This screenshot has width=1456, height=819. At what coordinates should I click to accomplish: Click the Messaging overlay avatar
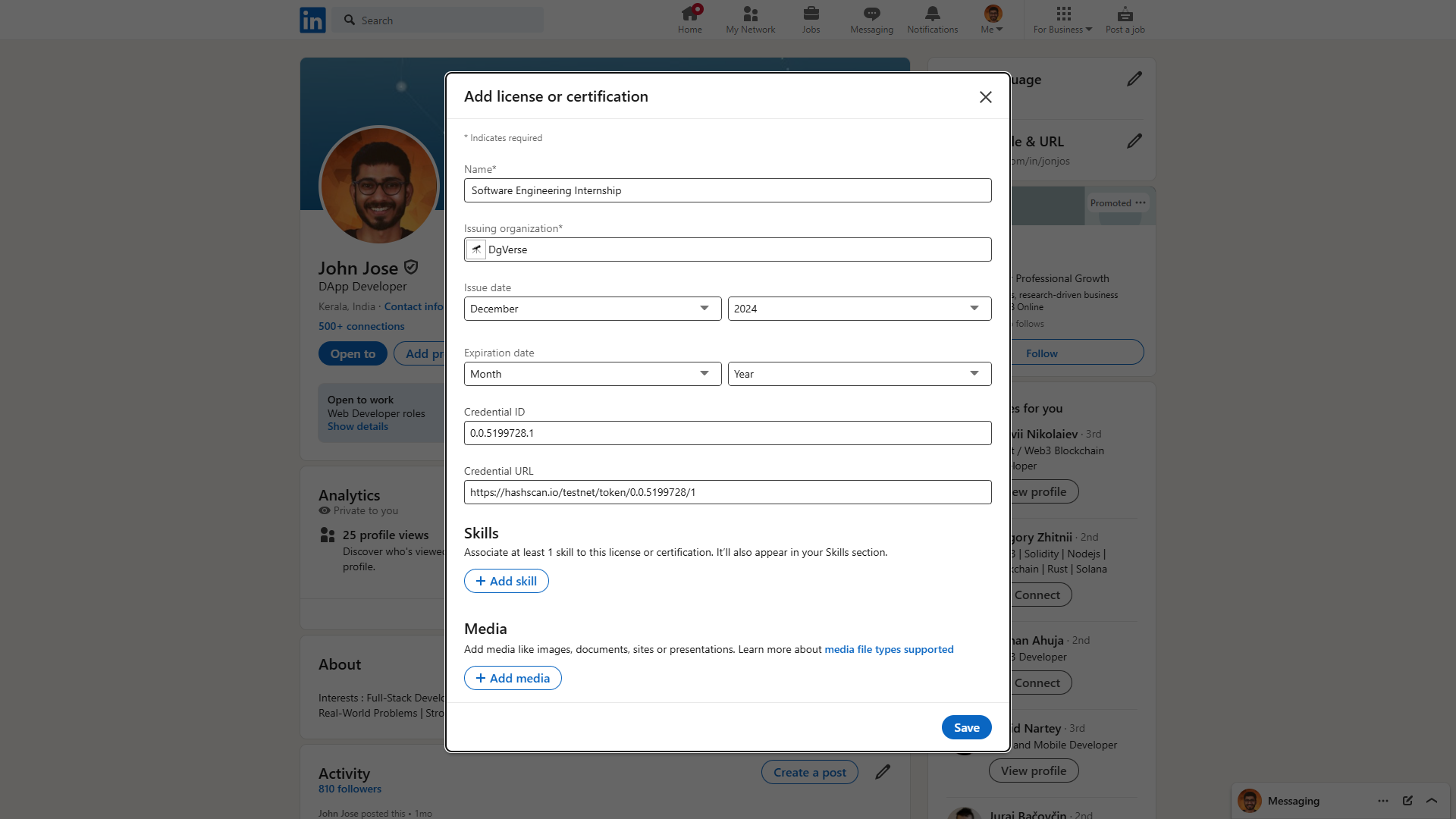(x=1250, y=801)
